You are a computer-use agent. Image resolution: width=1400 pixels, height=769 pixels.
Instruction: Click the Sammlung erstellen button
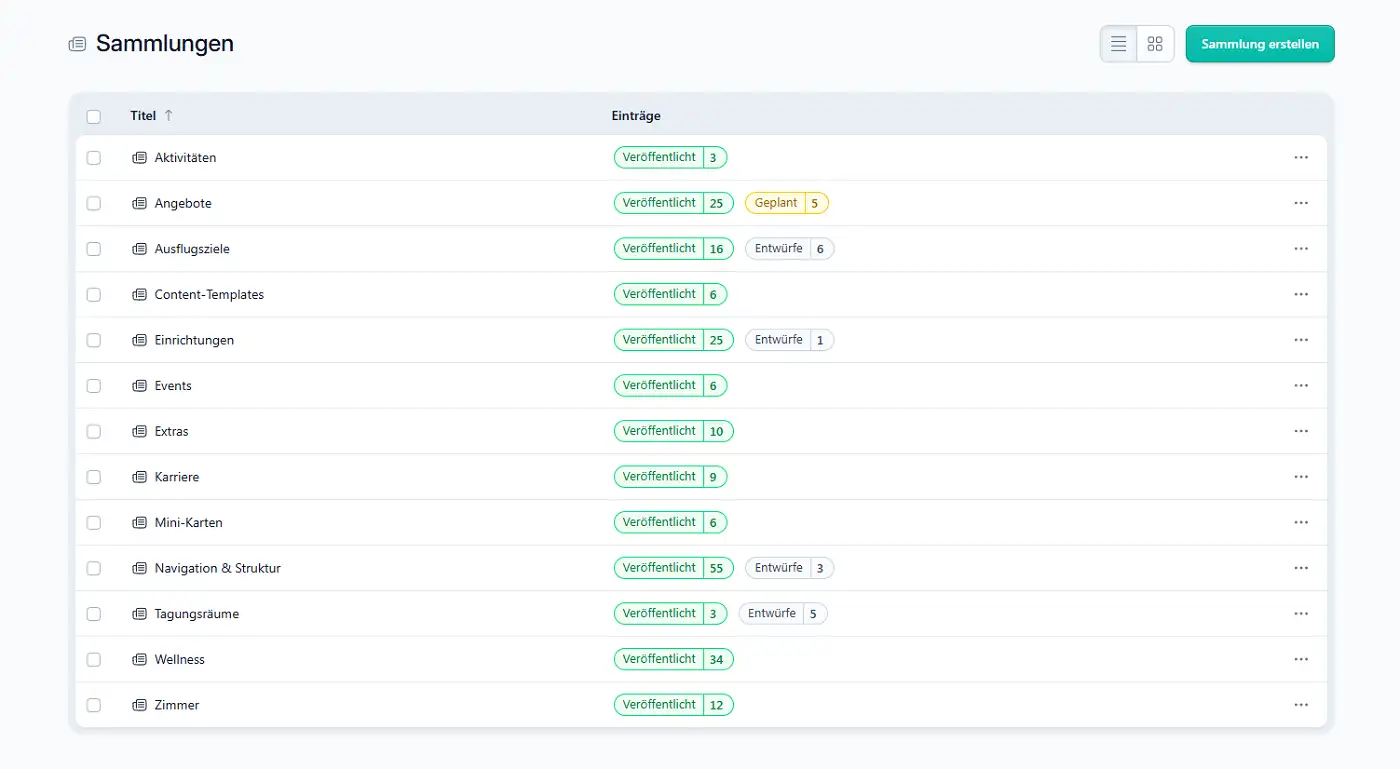tap(1259, 44)
